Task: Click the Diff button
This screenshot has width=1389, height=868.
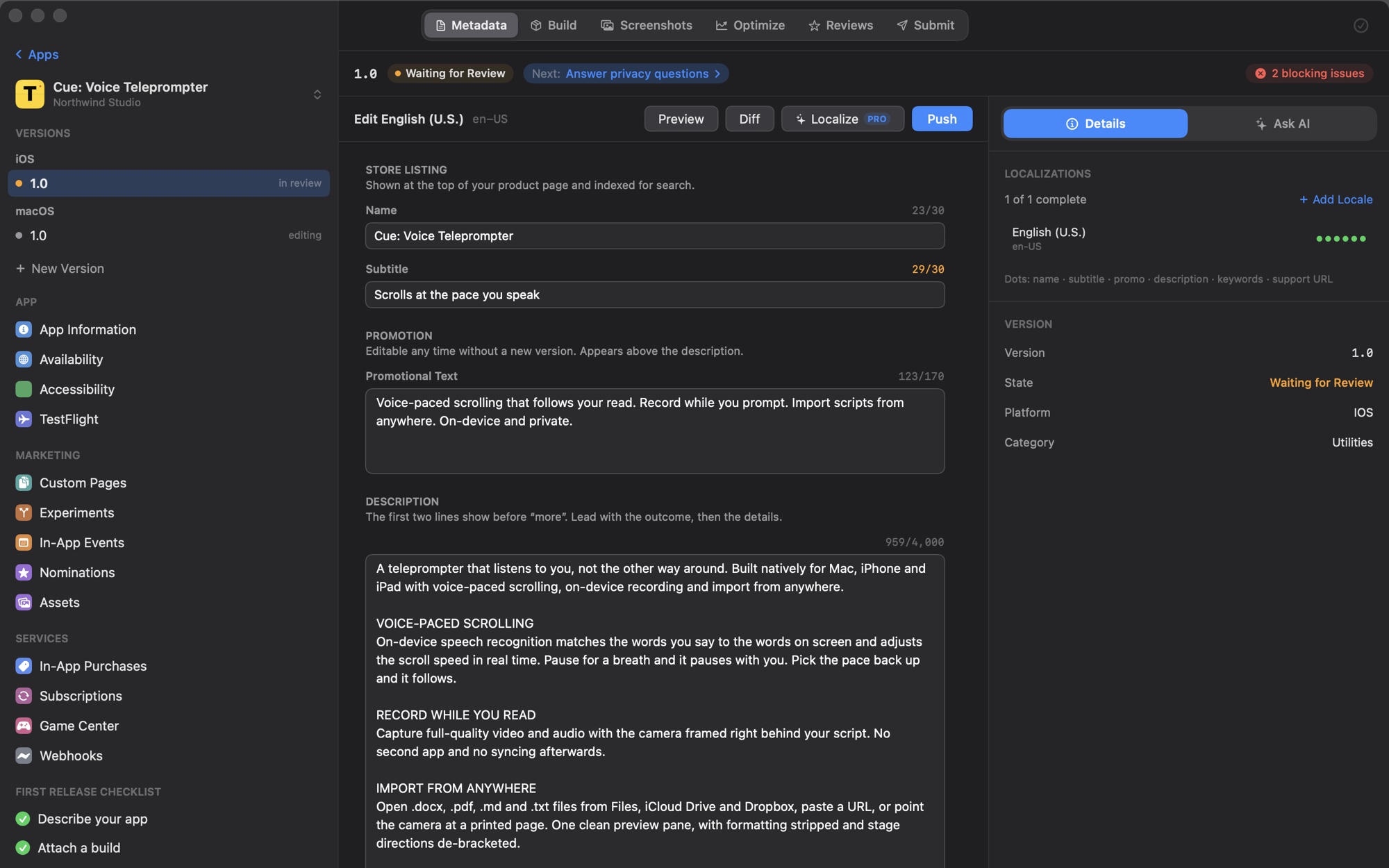Action: [749, 119]
